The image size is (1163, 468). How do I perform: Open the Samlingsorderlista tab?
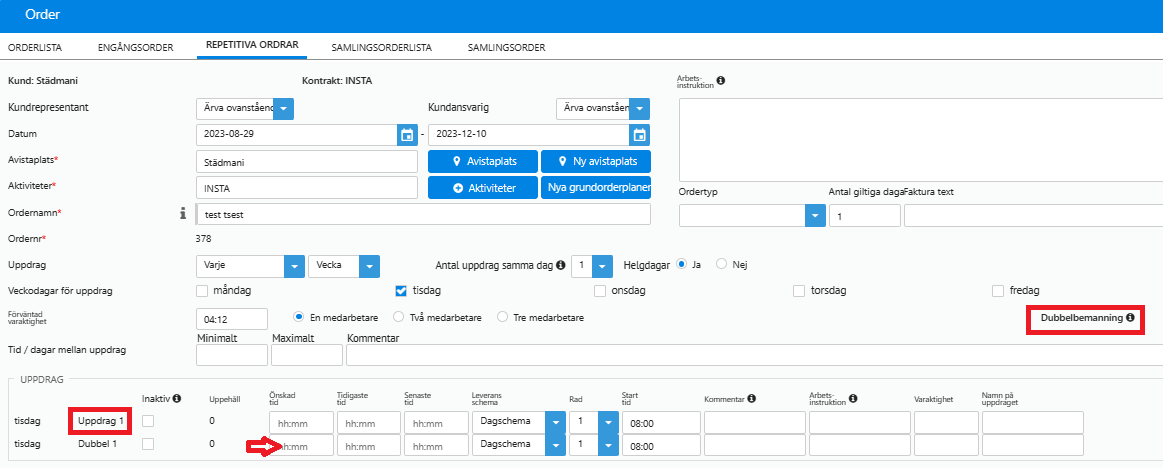381,47
